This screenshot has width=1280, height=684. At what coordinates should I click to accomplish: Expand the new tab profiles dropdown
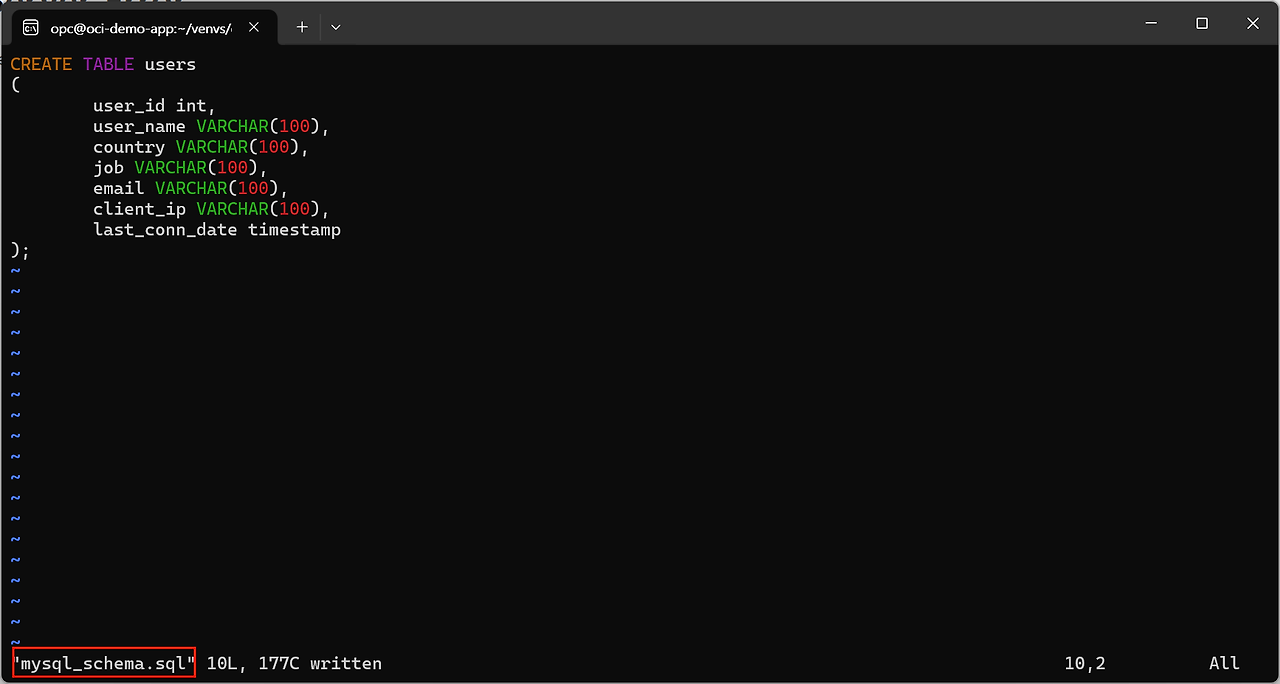point(336,27)
